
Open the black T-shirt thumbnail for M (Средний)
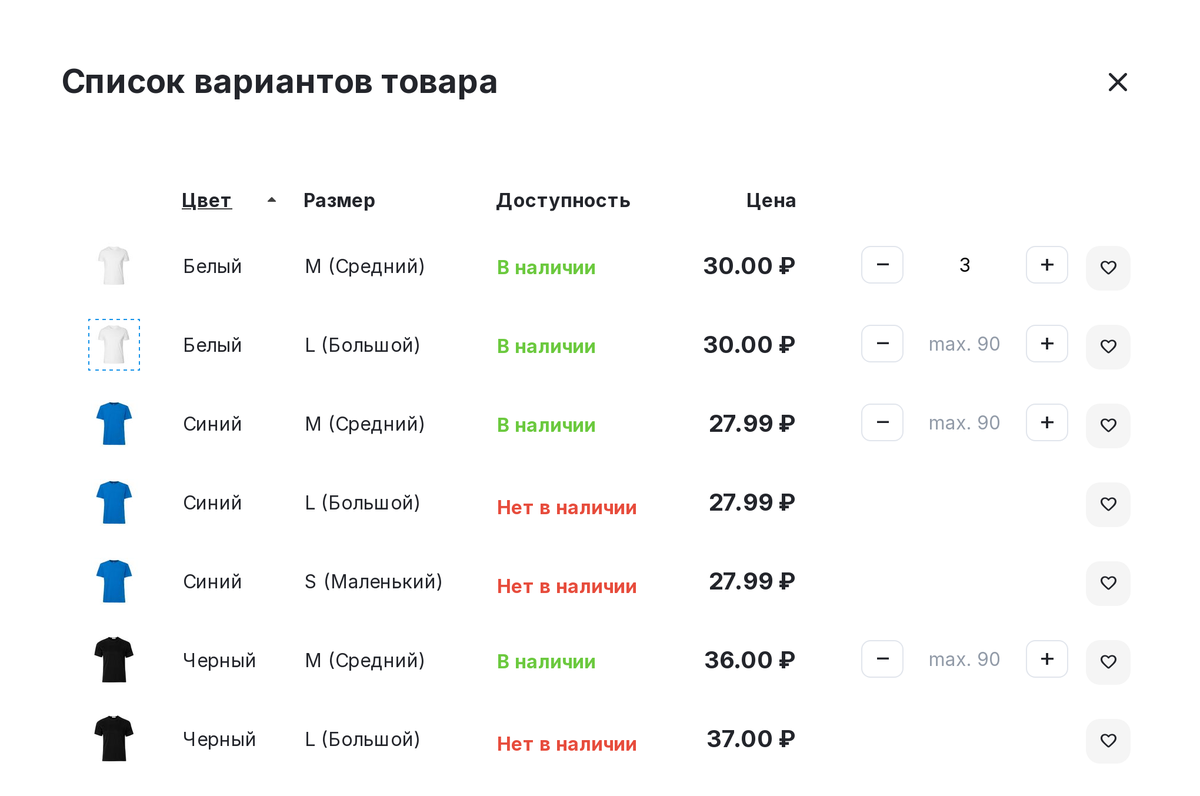[x=114, y=660]
